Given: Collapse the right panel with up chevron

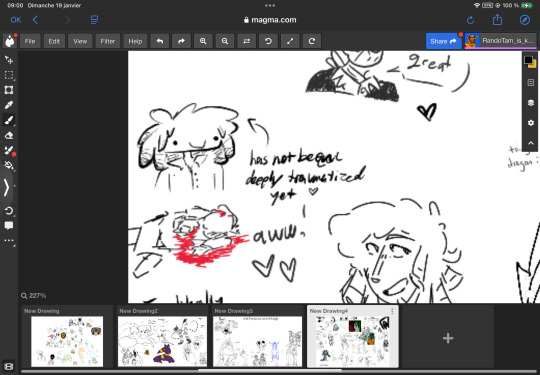Looking at the screenshot, I should tap(531, 143).
